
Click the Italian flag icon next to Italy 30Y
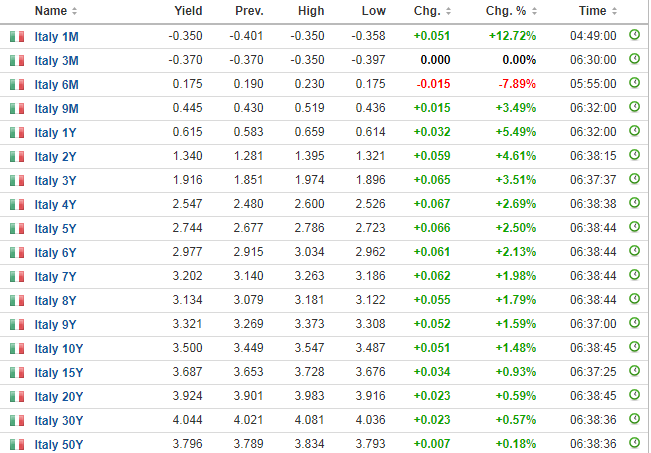point(17,421)
